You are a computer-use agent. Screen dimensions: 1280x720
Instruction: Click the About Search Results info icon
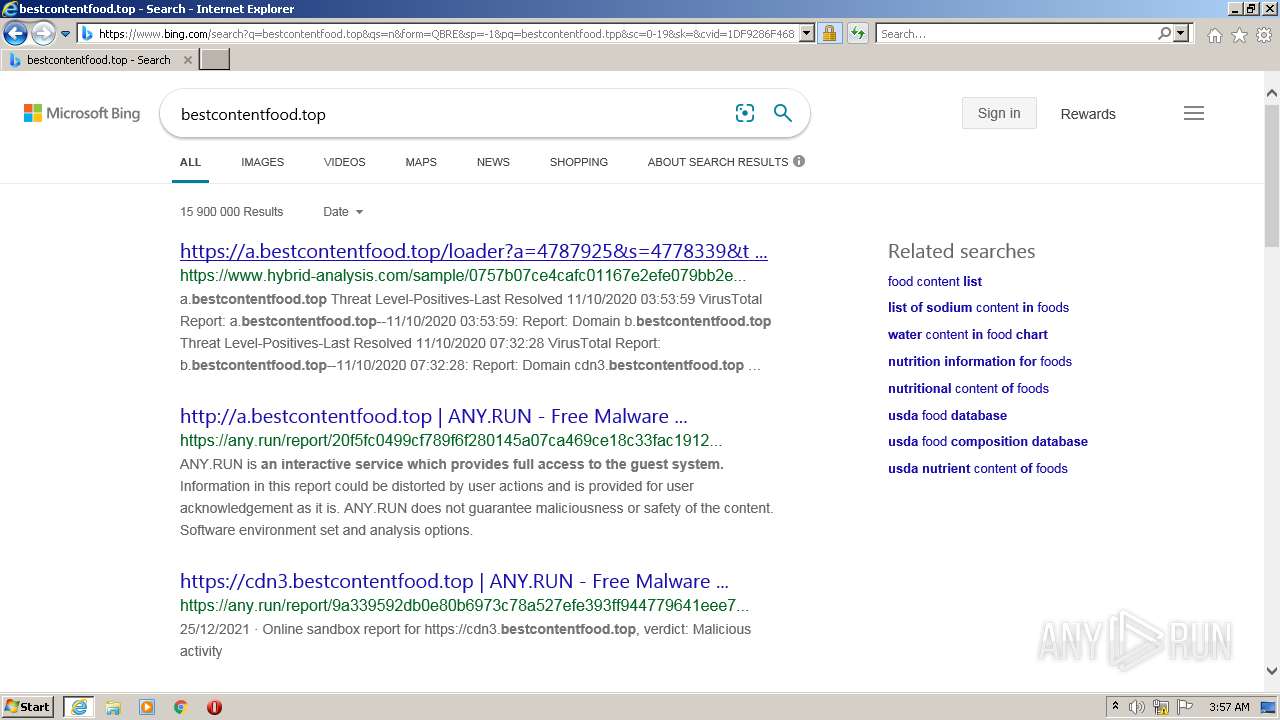coord(799,161)
